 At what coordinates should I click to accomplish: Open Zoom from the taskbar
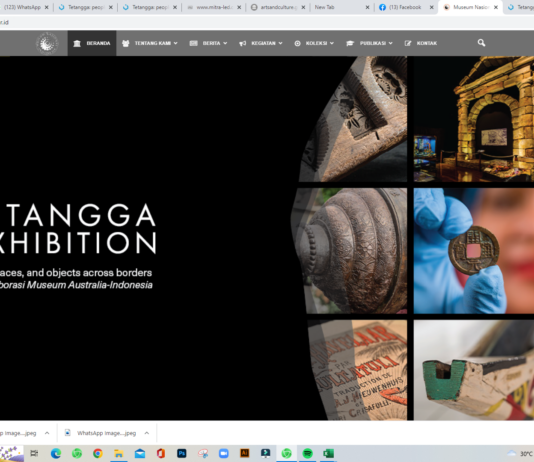tap(224, 453)
